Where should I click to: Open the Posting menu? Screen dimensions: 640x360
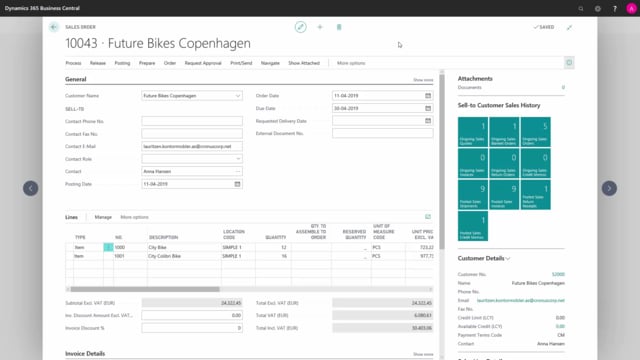(122, 63)
